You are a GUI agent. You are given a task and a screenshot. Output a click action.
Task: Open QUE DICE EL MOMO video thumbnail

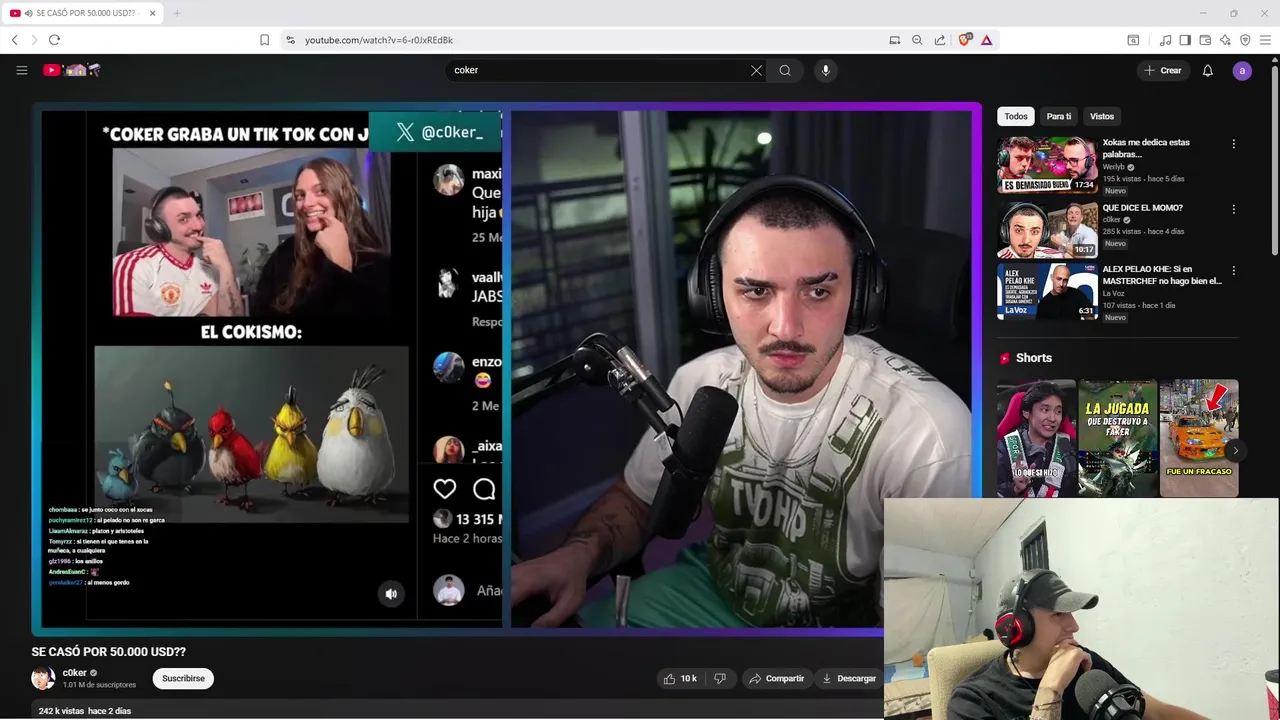[1047, 230]
